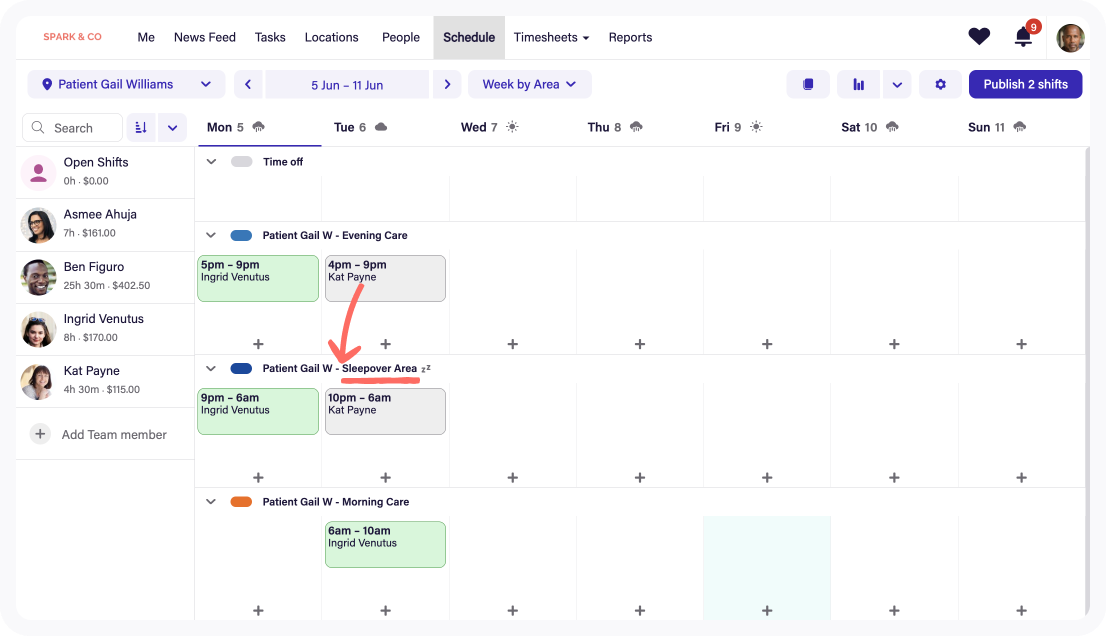Collapse the Morning Care section

pyautogui.click(x=211, y=502)
